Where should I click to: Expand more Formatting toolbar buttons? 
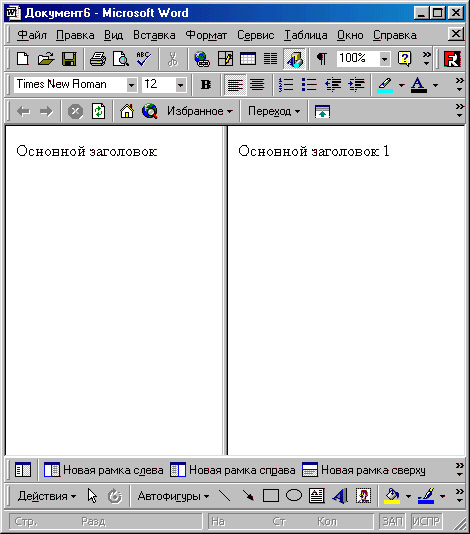click(459, 85)
